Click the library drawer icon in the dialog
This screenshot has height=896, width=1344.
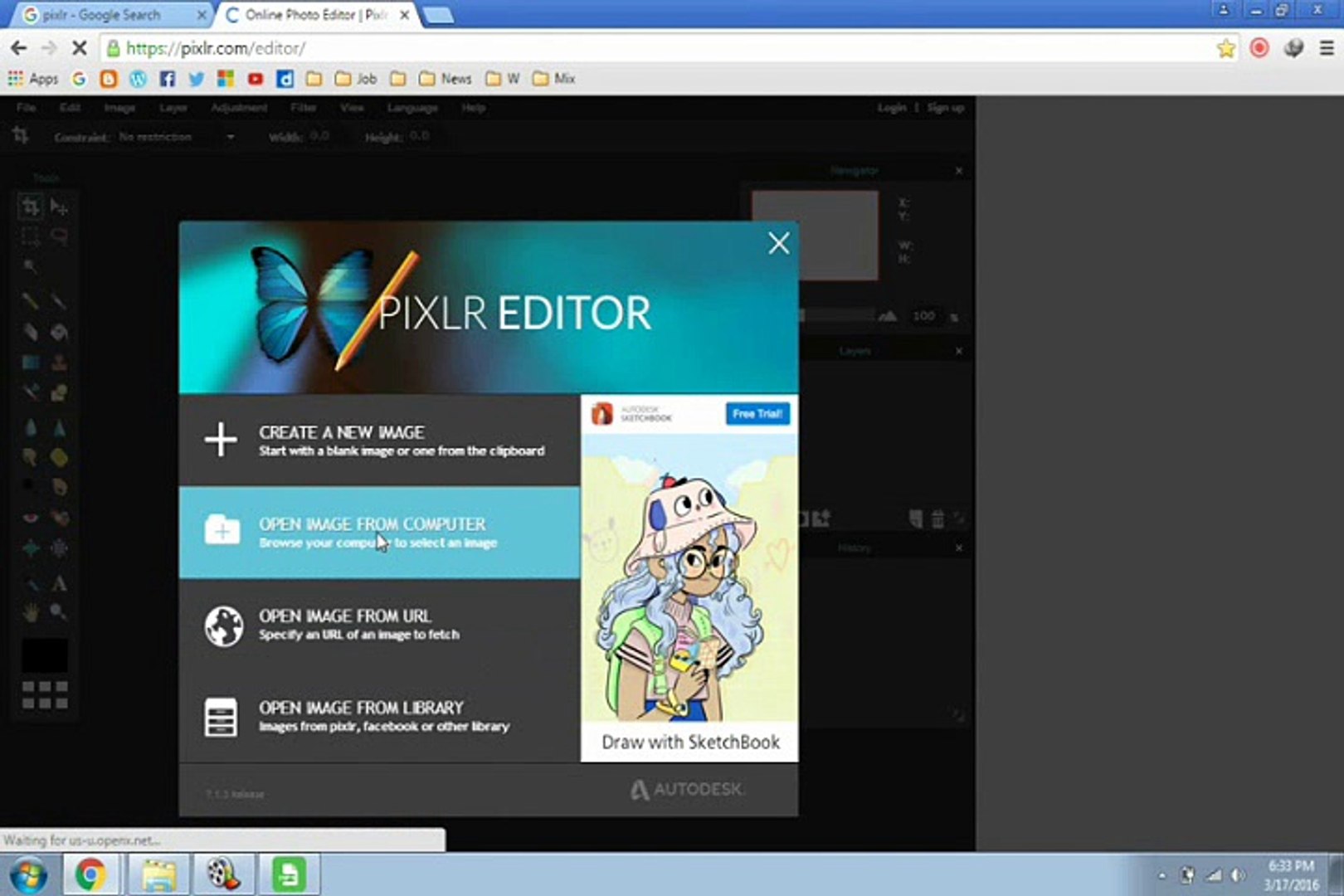[x=221, y=717]
